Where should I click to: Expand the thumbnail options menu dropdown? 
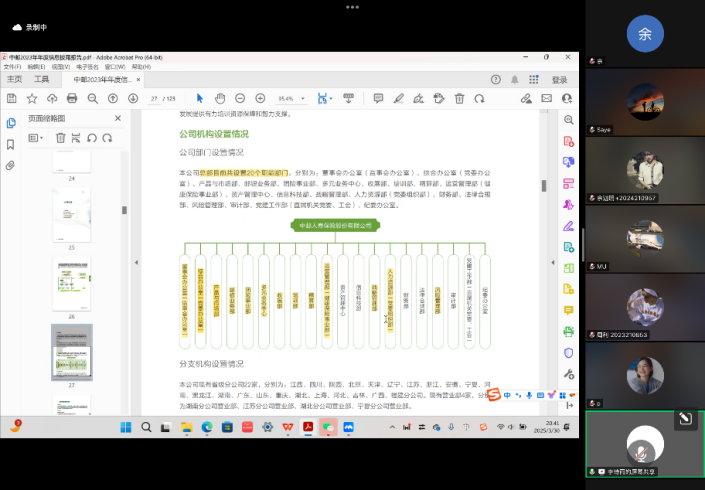coord(37,138)
